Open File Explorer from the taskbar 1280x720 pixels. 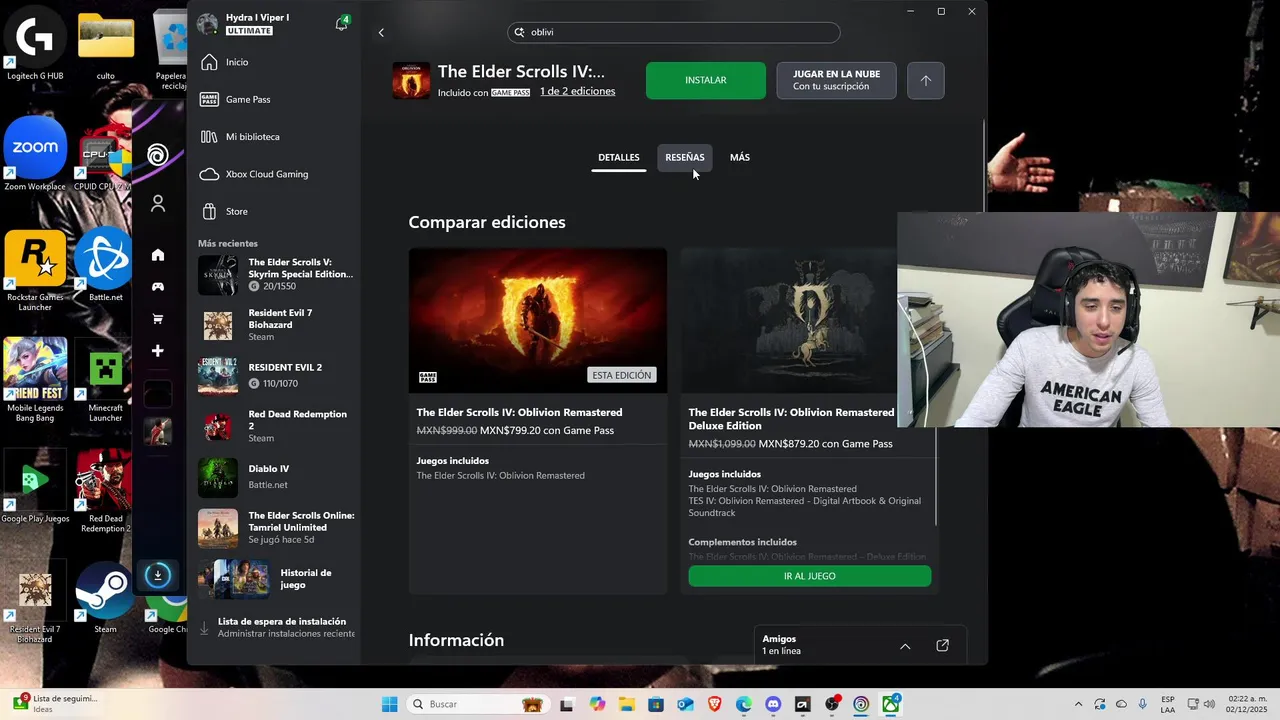click(x=626, y=704)
